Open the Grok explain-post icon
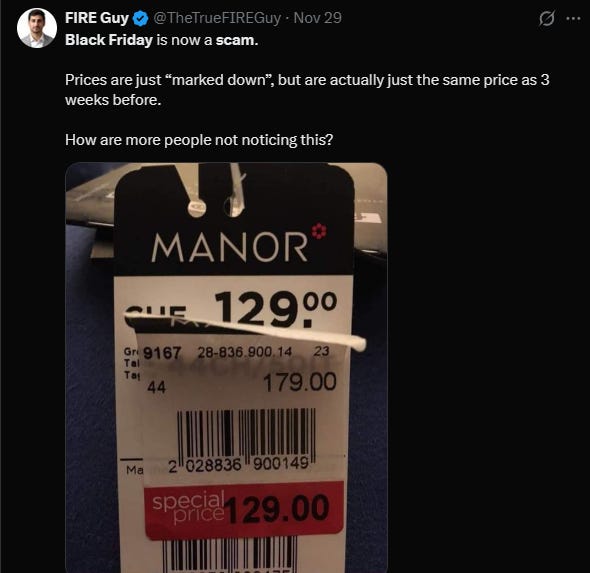The image size is (590, 573). [x=546, y=18]
